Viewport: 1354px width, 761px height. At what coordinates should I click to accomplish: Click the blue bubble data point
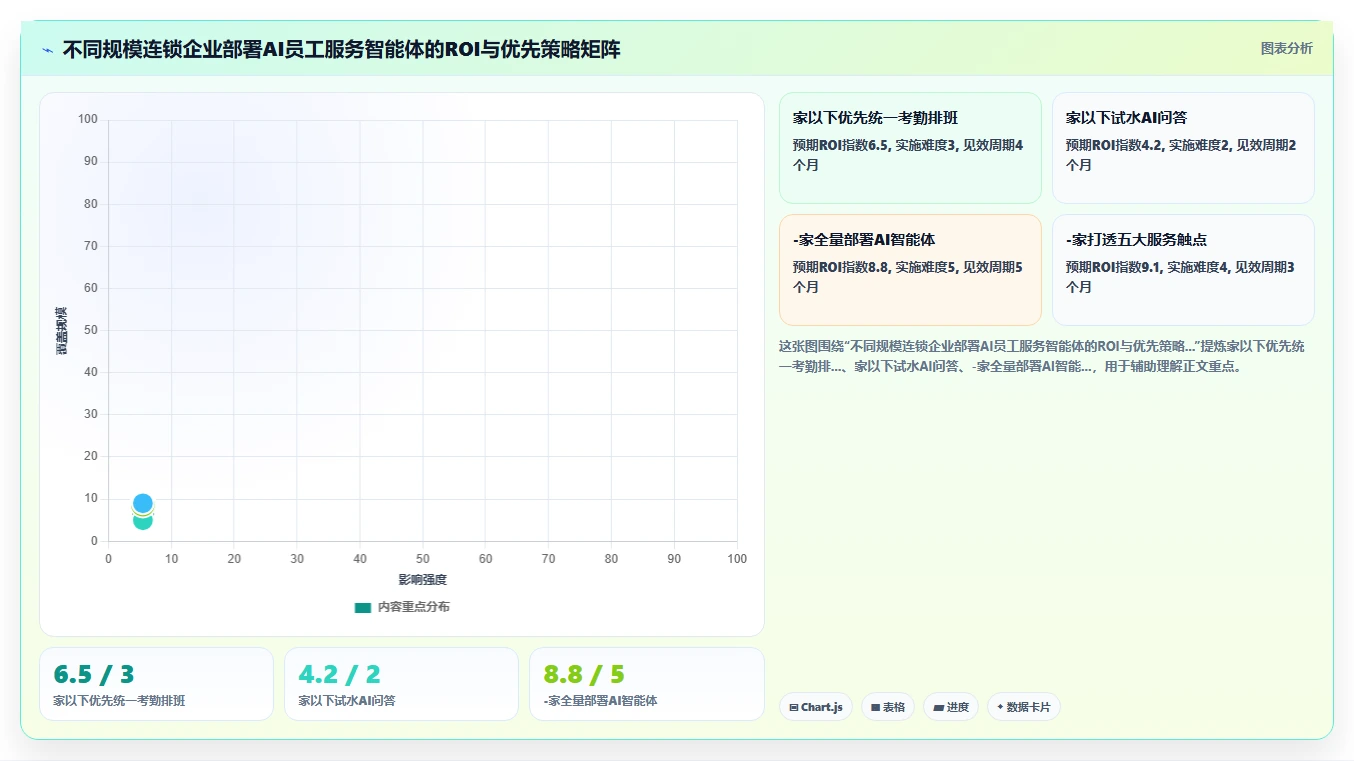tap(143, 503)
